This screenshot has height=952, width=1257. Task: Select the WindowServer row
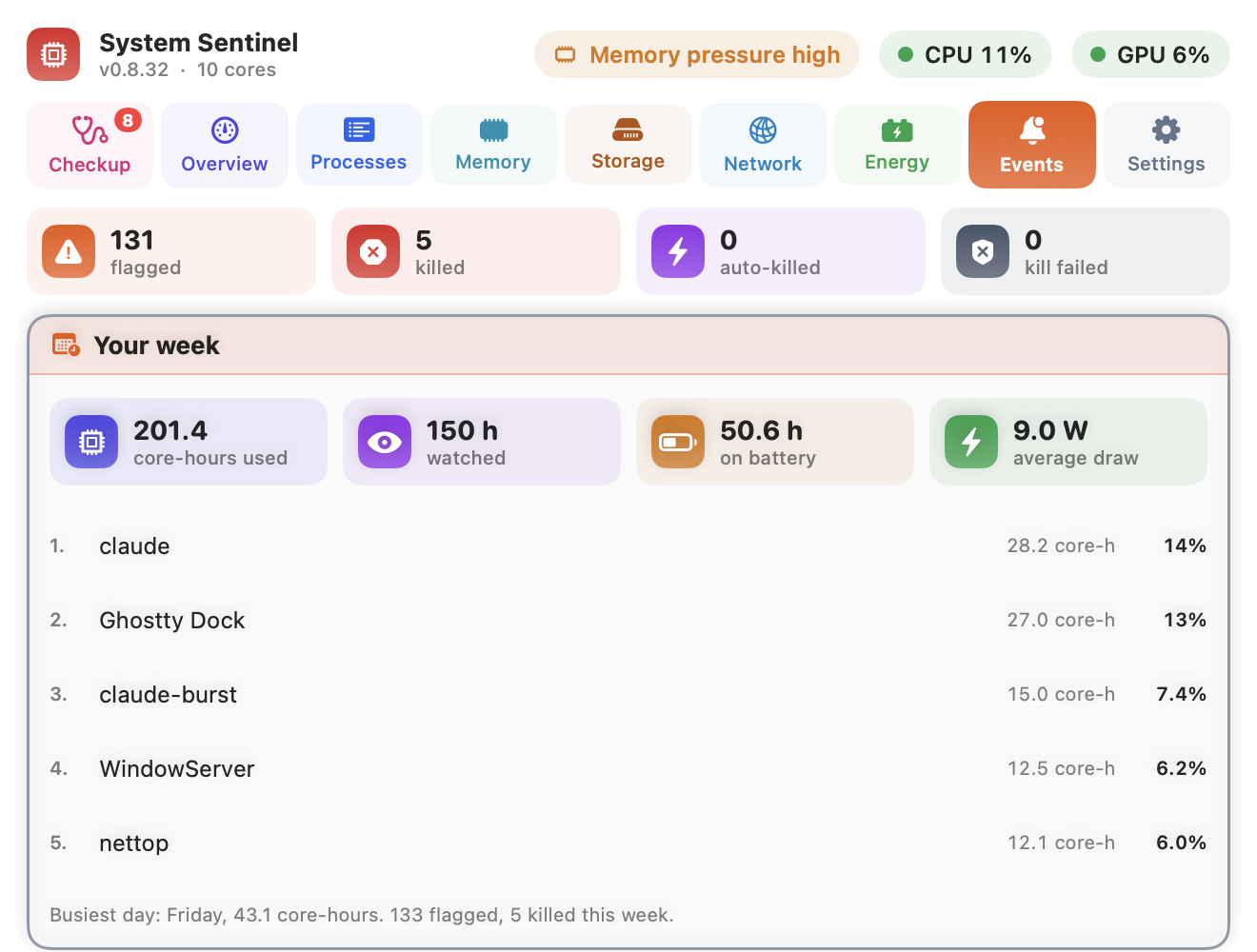pos(628,768)
